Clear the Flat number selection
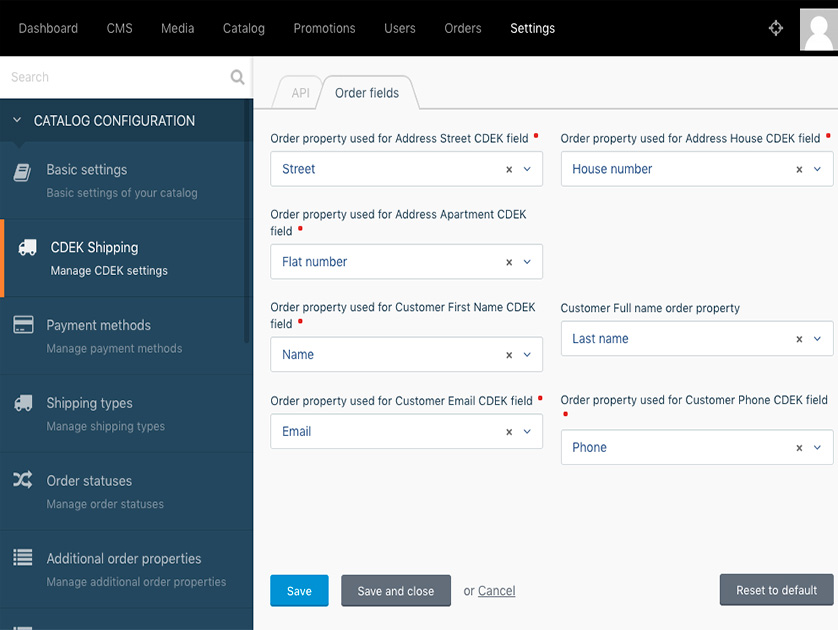Image resolution: width=838 pixels, height=630 pixels. [509, 262]
